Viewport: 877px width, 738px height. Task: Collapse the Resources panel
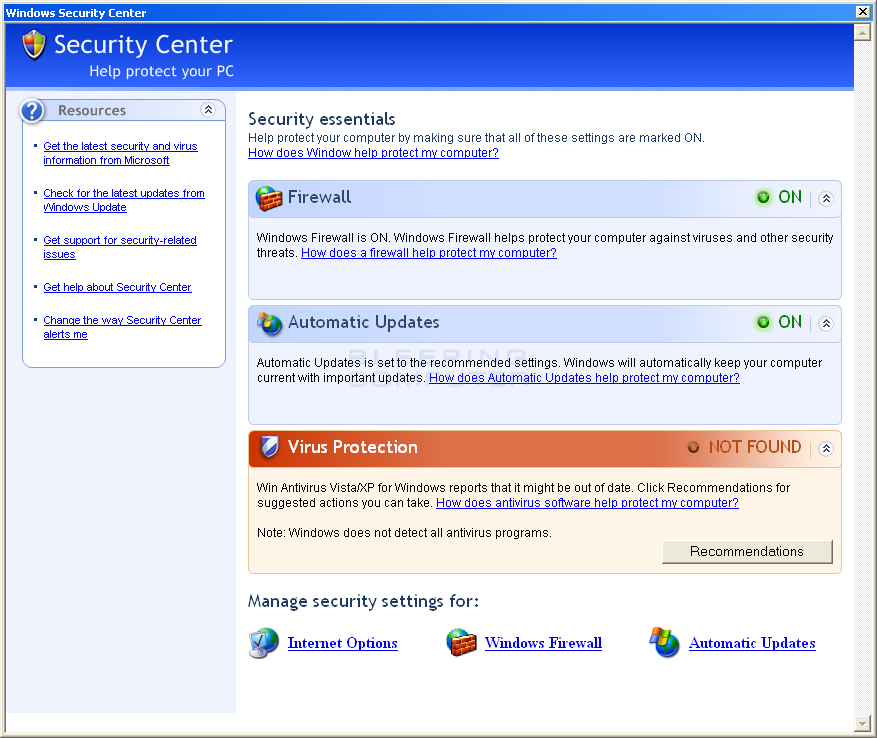pyautogui.click(x=208, y=110)
